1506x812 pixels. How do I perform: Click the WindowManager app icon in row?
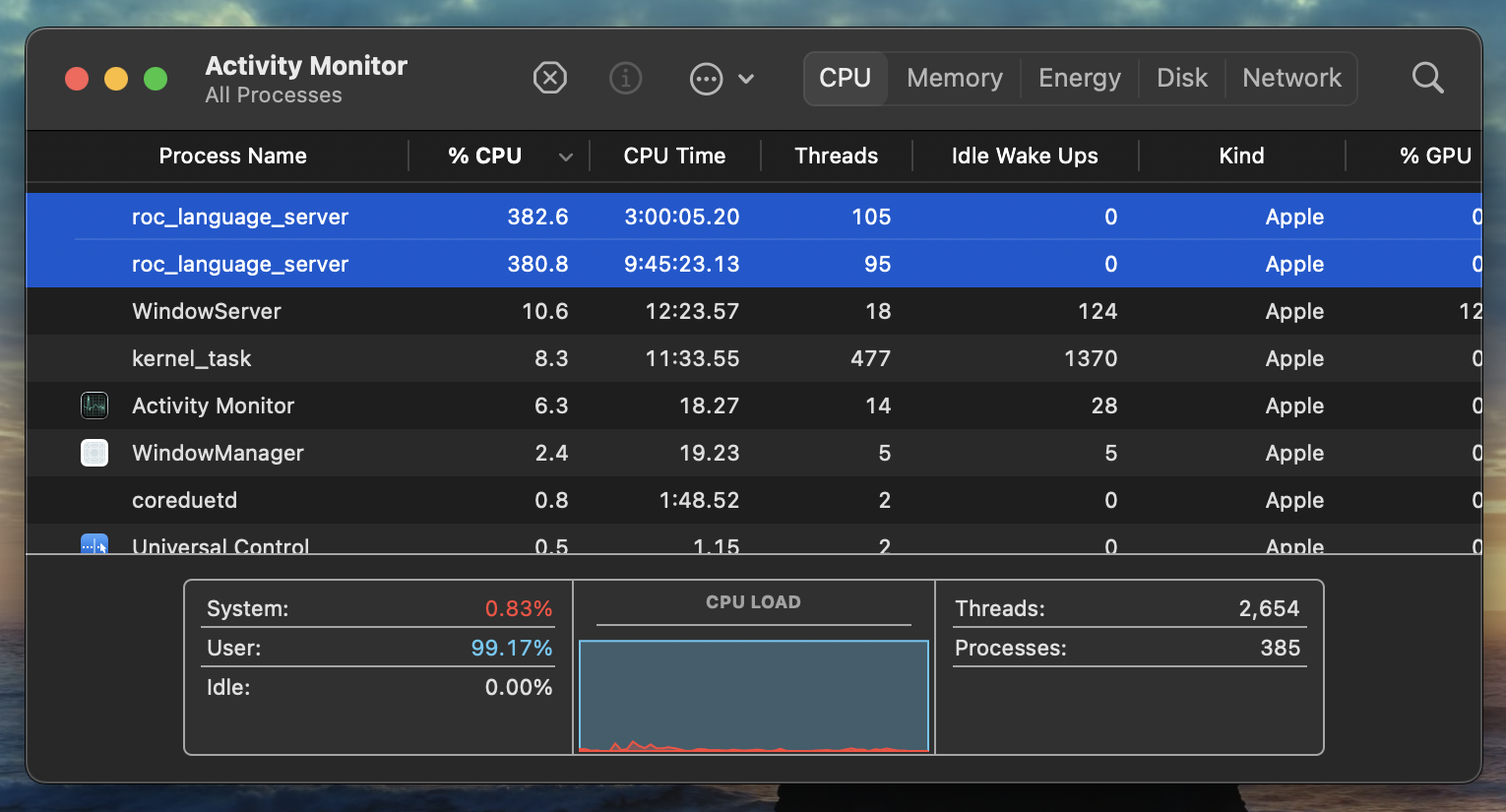click(x=94, y=453)
